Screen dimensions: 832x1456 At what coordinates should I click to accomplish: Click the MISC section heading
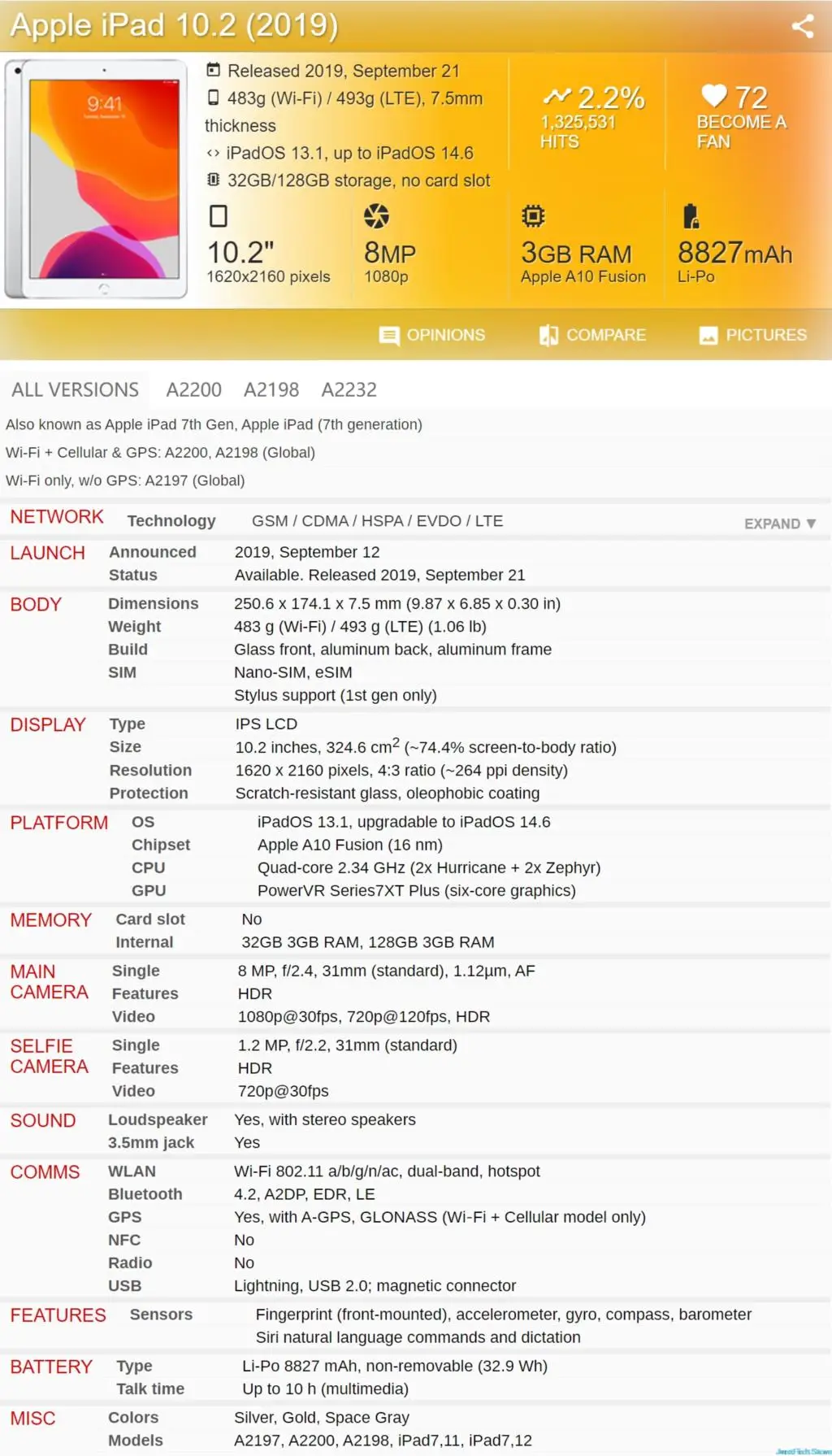pyautogui.click(x=32, y=1419)
